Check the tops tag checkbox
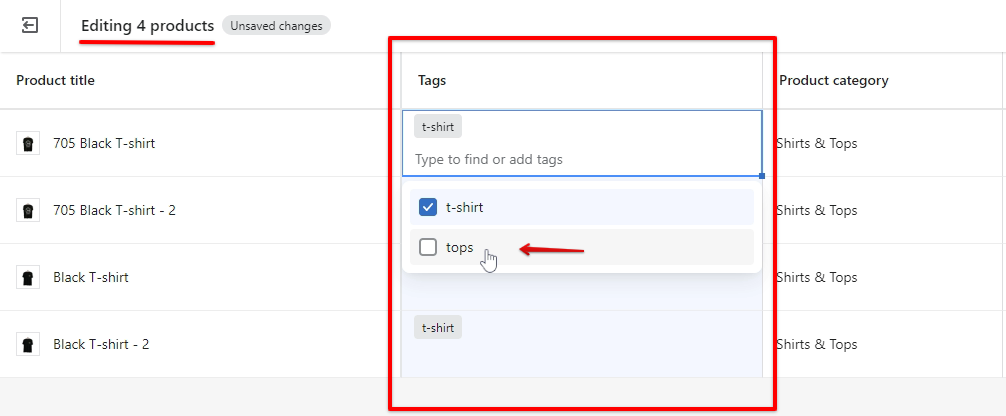The image size is (1006, 416). (x=428, y=247)
